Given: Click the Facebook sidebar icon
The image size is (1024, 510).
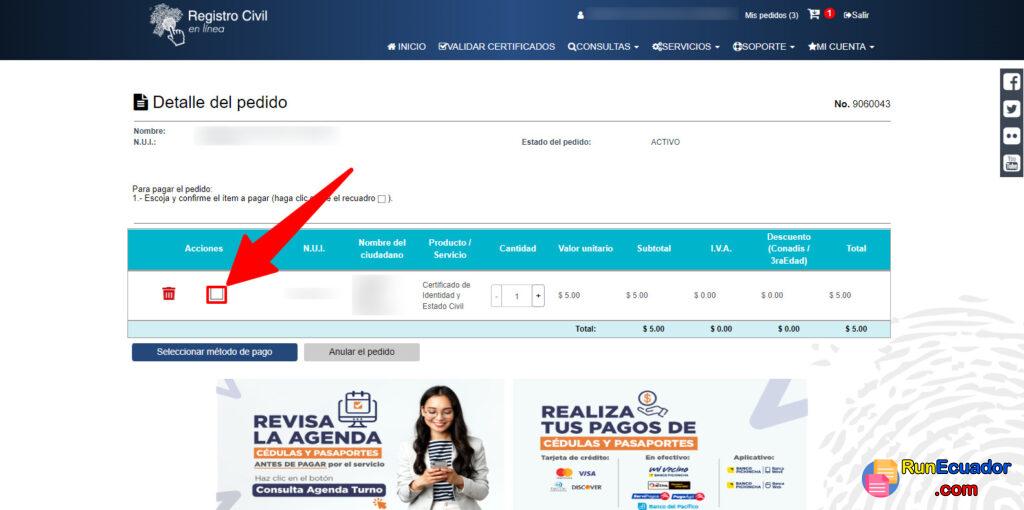Looking at the screenshot, I should pyautogui.click(x=1012, y=82).
